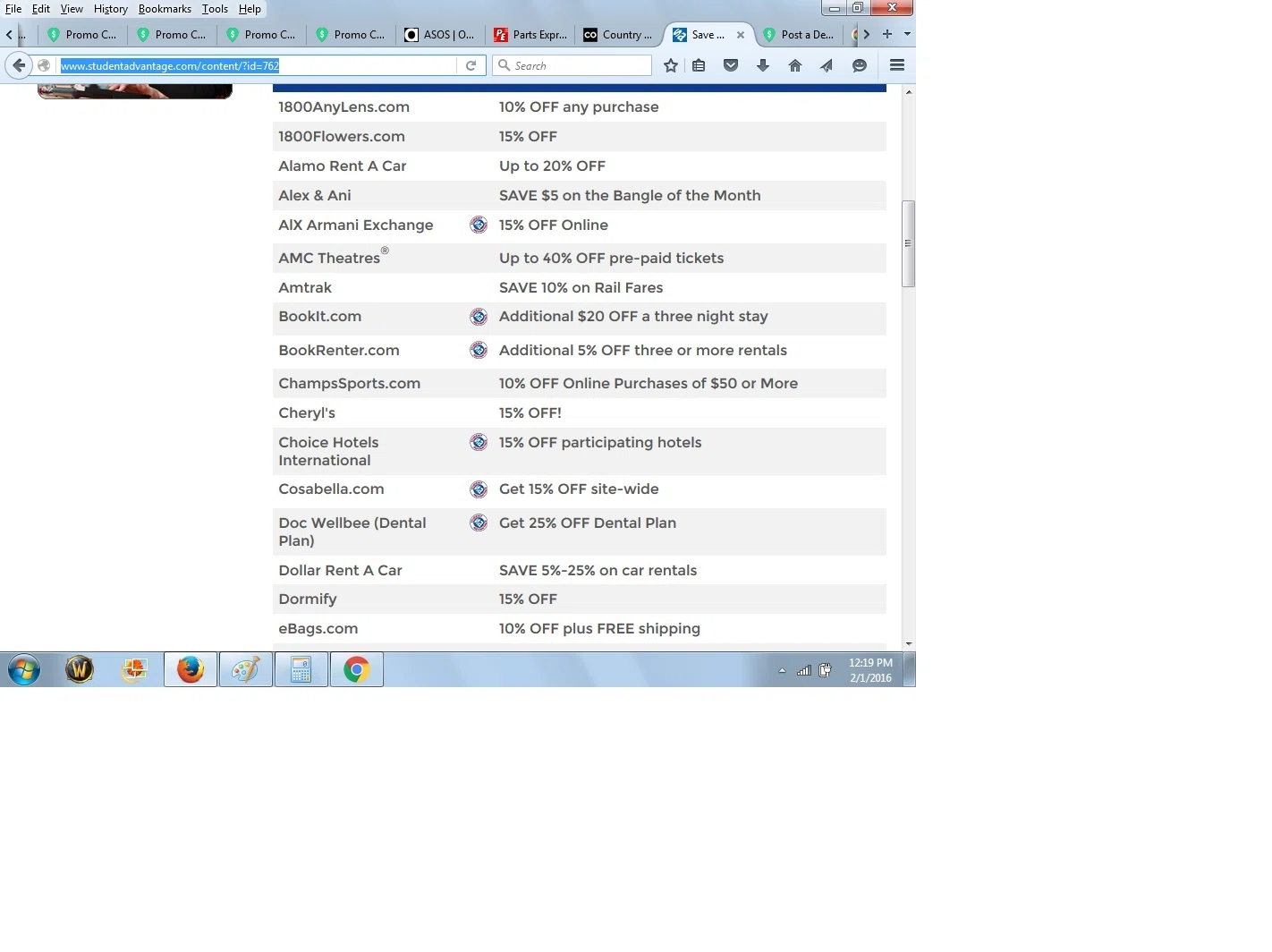The image size is (1272, 952).
Task: Click Show desktop strip on taskbar
Action: (910, 669)
